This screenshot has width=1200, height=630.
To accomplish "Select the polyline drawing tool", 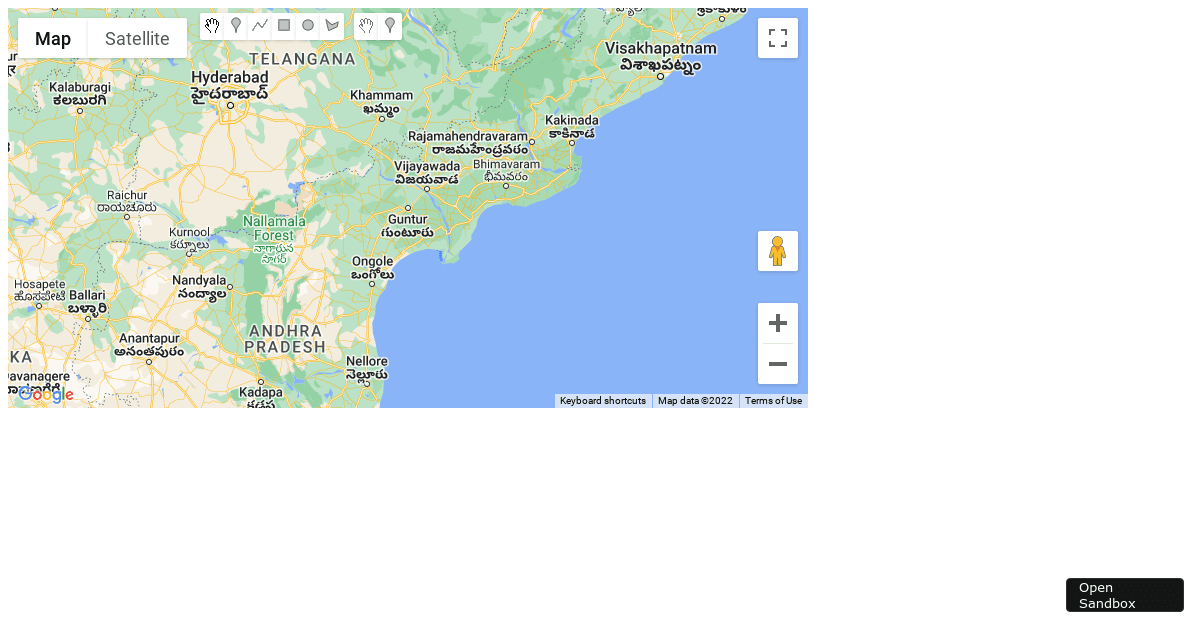I will pyautogui.click(x=260, y=26).
